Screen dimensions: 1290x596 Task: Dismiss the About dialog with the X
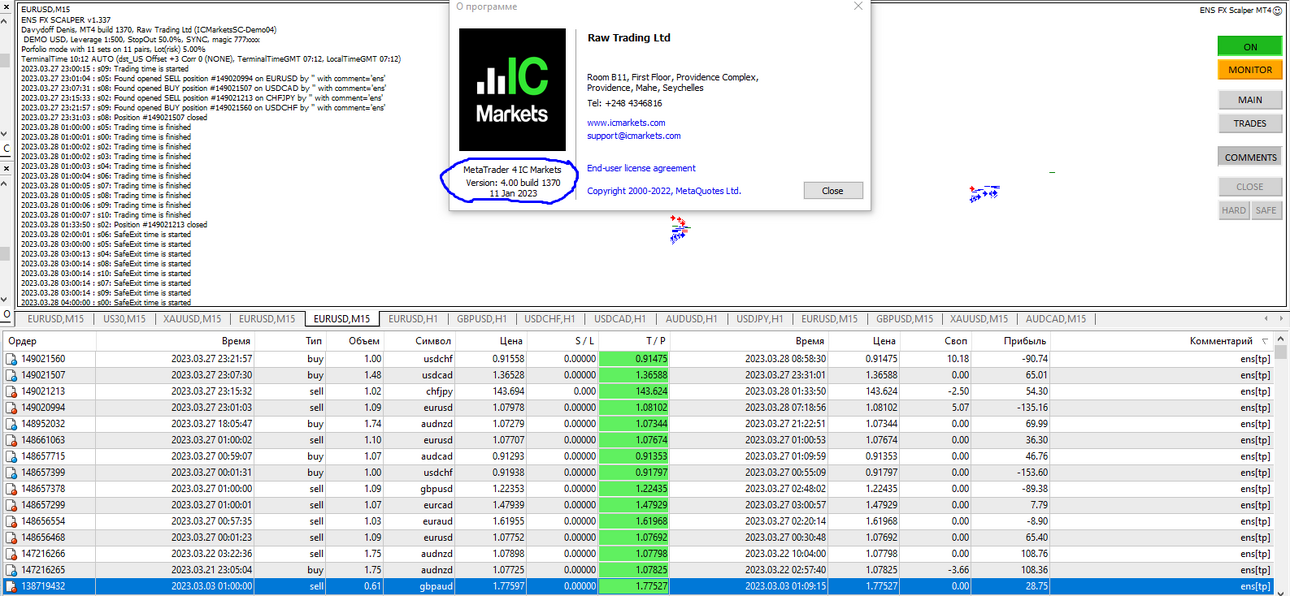tap(858, 6)
